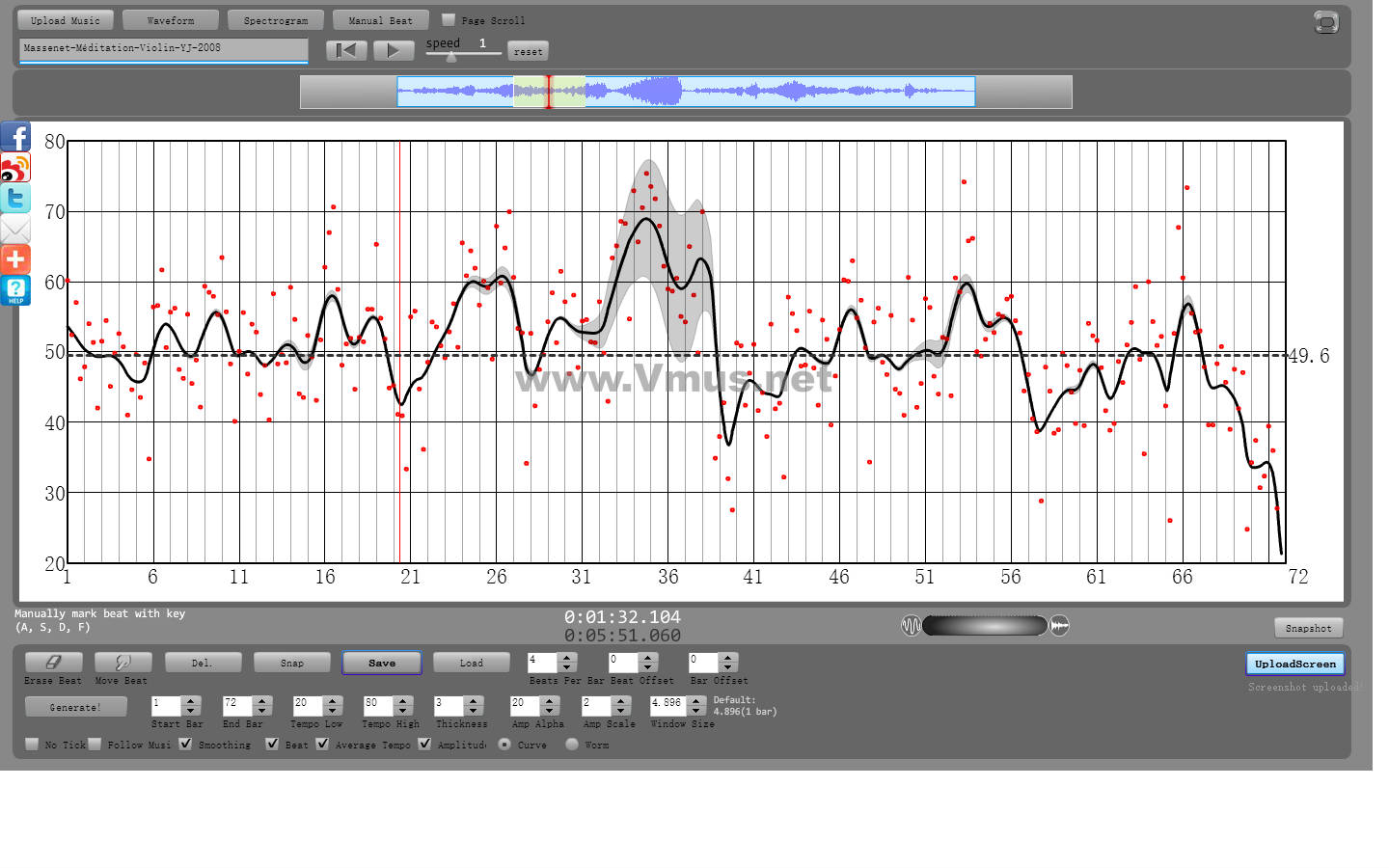Click the music file name field
The image size is (1389, 868).
click(163, 49)
